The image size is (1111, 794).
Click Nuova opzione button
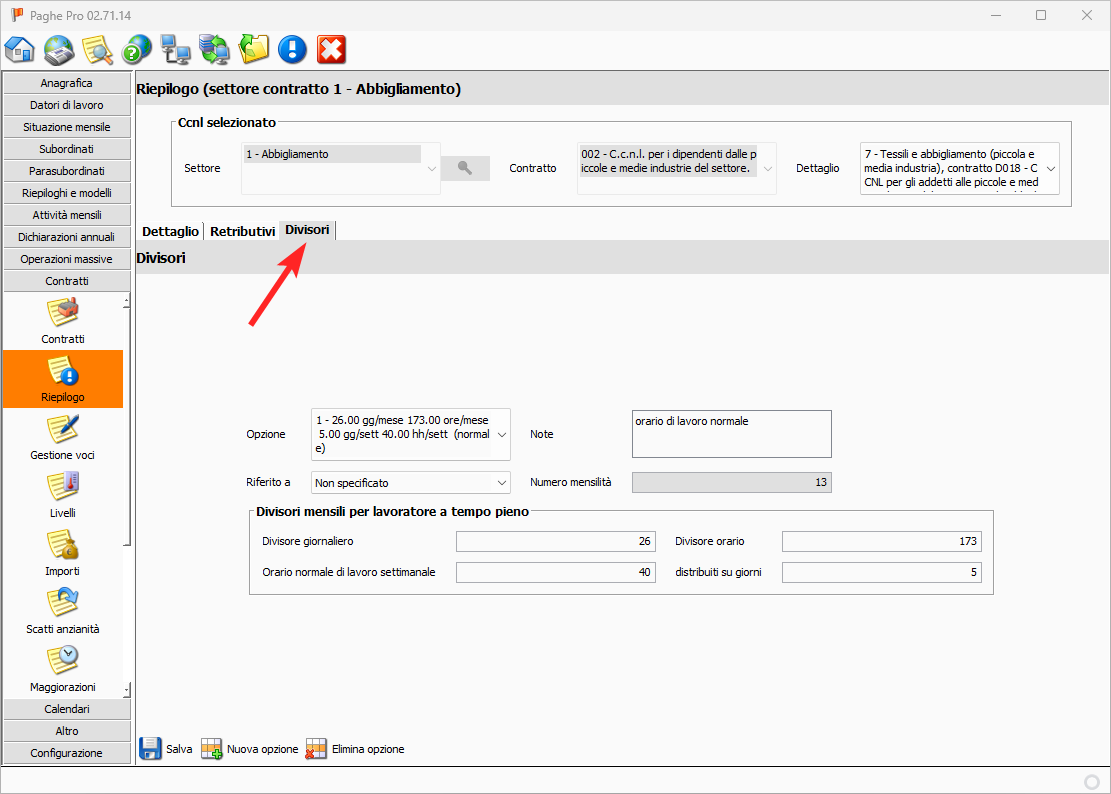[x=250, y=749]
